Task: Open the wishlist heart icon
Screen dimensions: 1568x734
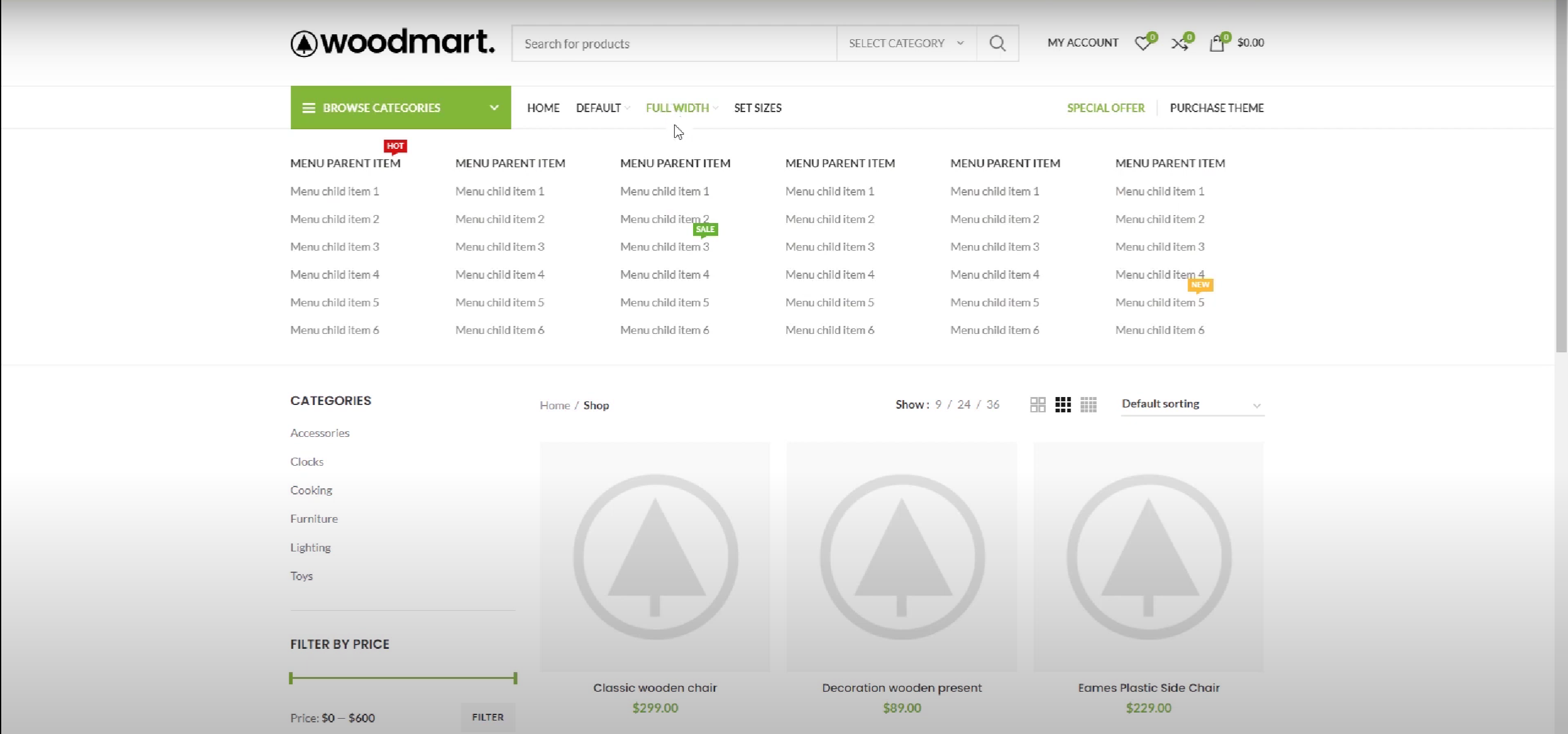Action: (x=1143, y=43)
